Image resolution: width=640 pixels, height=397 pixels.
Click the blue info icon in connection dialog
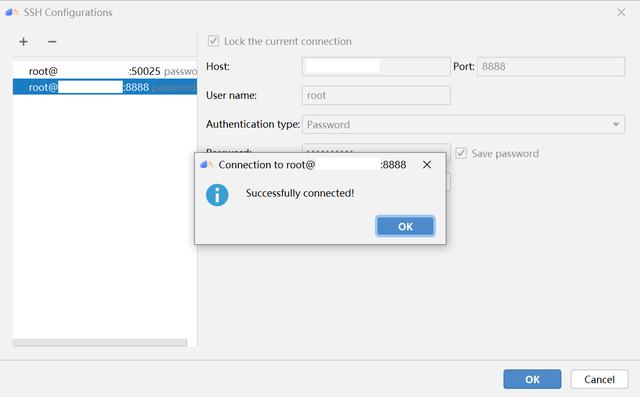217,195
